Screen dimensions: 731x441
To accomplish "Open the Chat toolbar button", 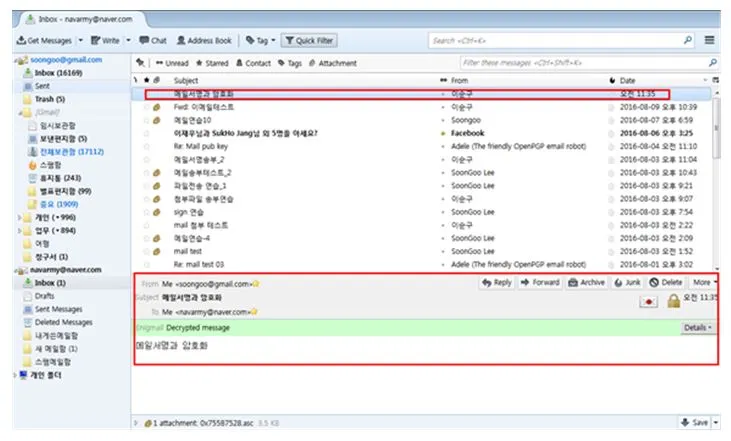I will 153,41.
